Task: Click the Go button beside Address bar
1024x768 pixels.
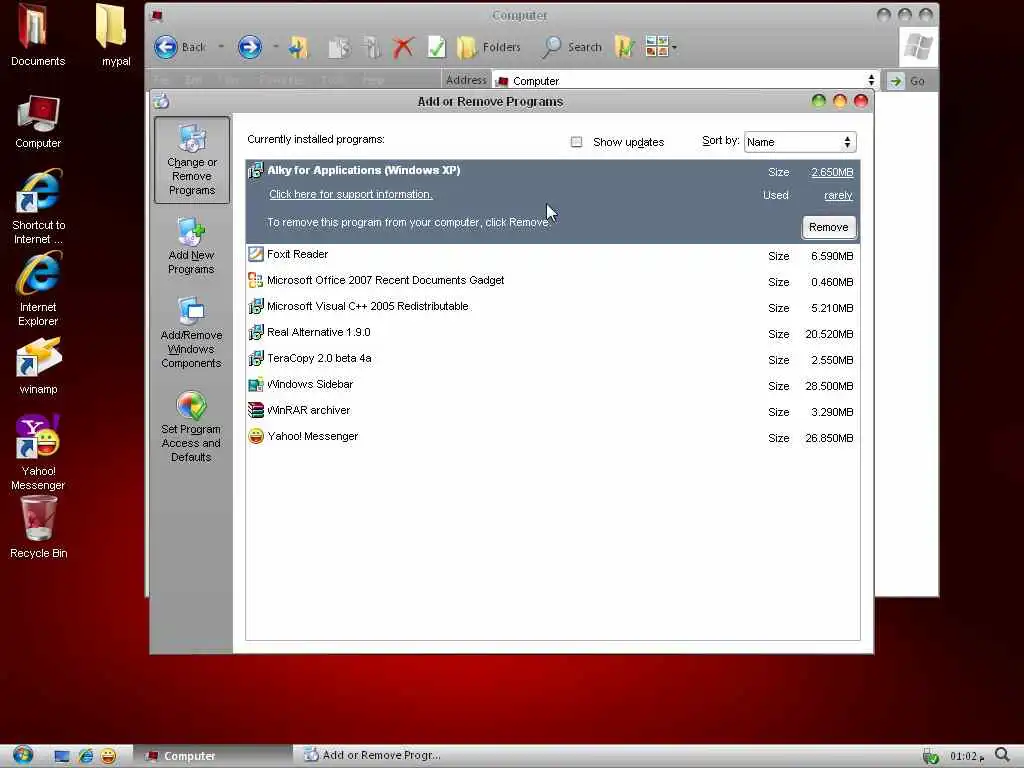Action: [908, 81]
